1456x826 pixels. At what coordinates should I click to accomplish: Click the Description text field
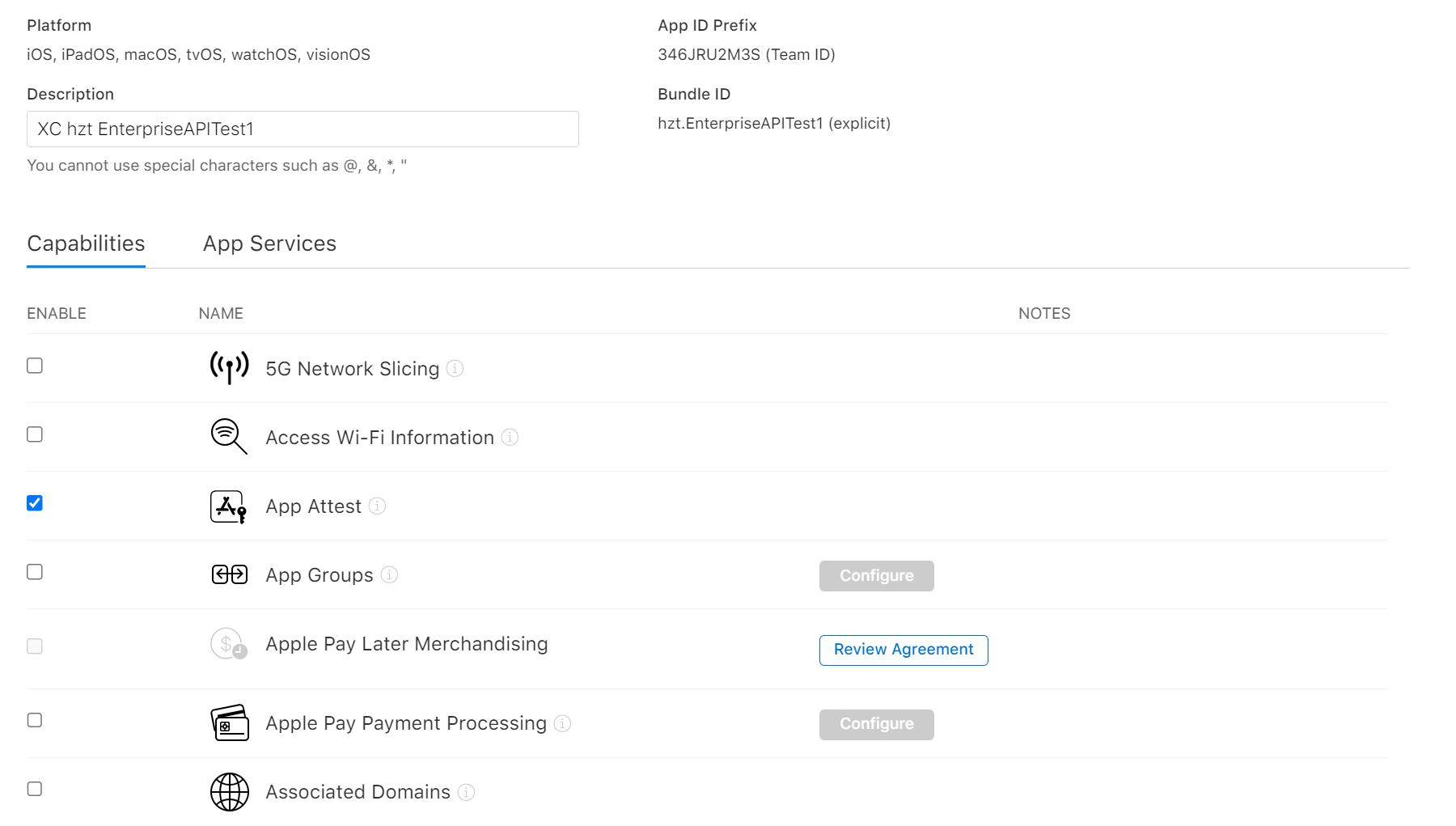[x=303, y=129]
